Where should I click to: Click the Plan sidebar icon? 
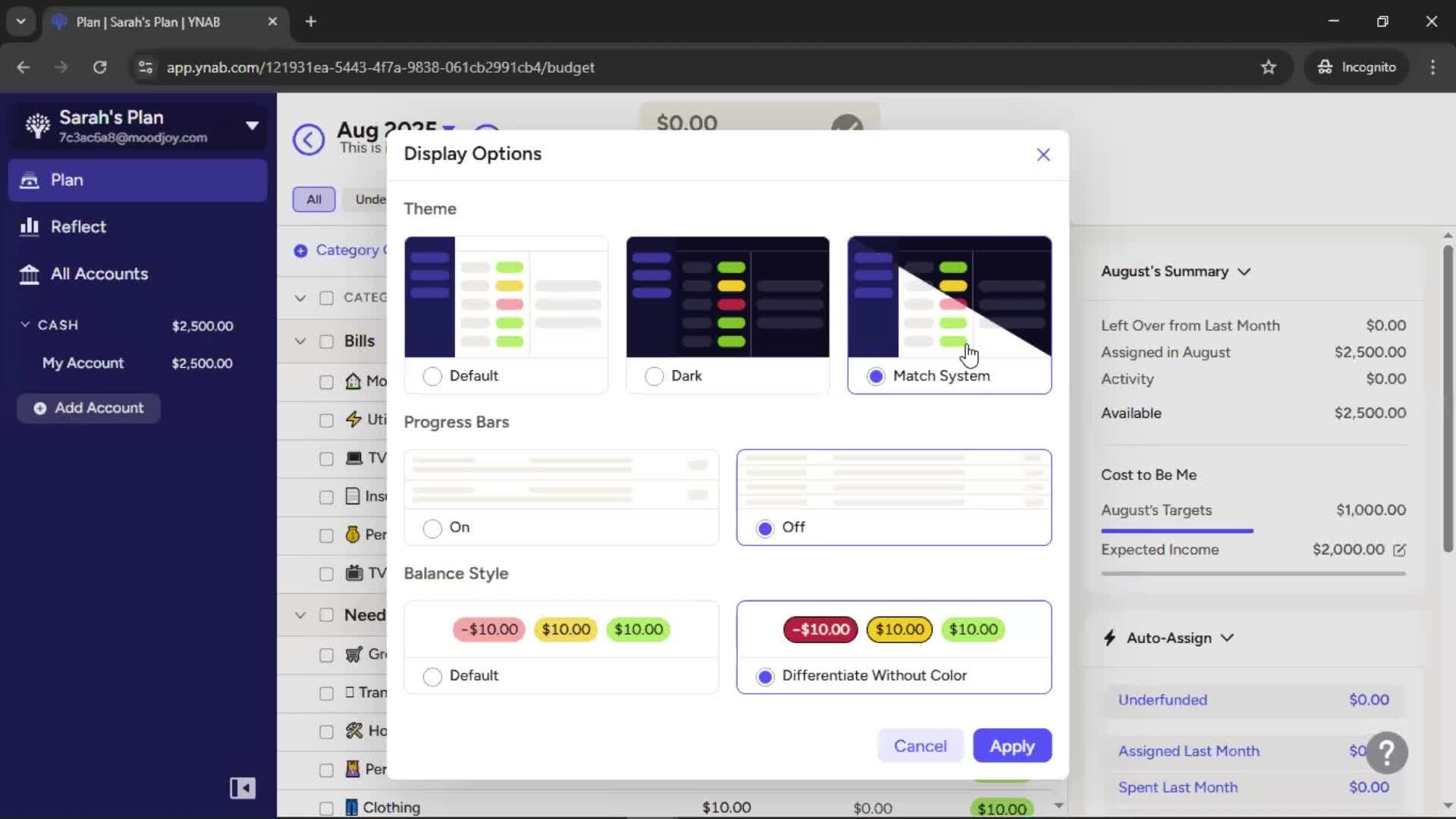[x=29, y=180]
